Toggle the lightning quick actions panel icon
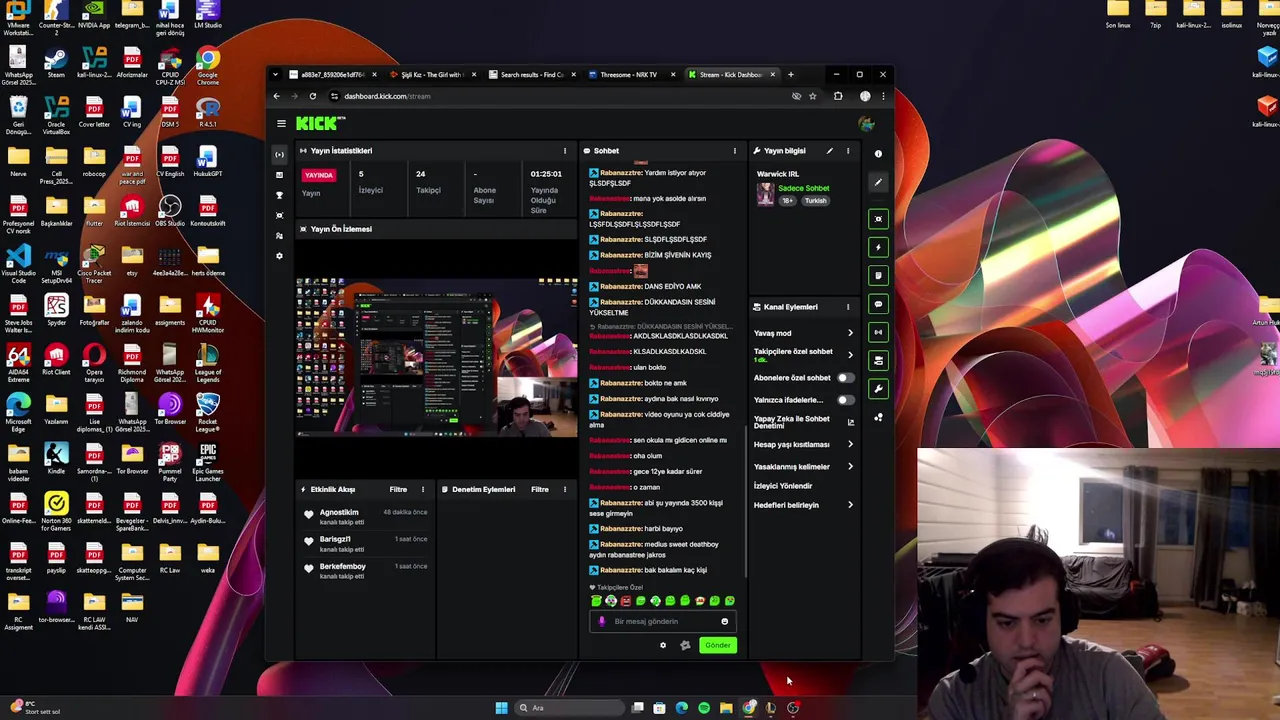 [878, 247]
